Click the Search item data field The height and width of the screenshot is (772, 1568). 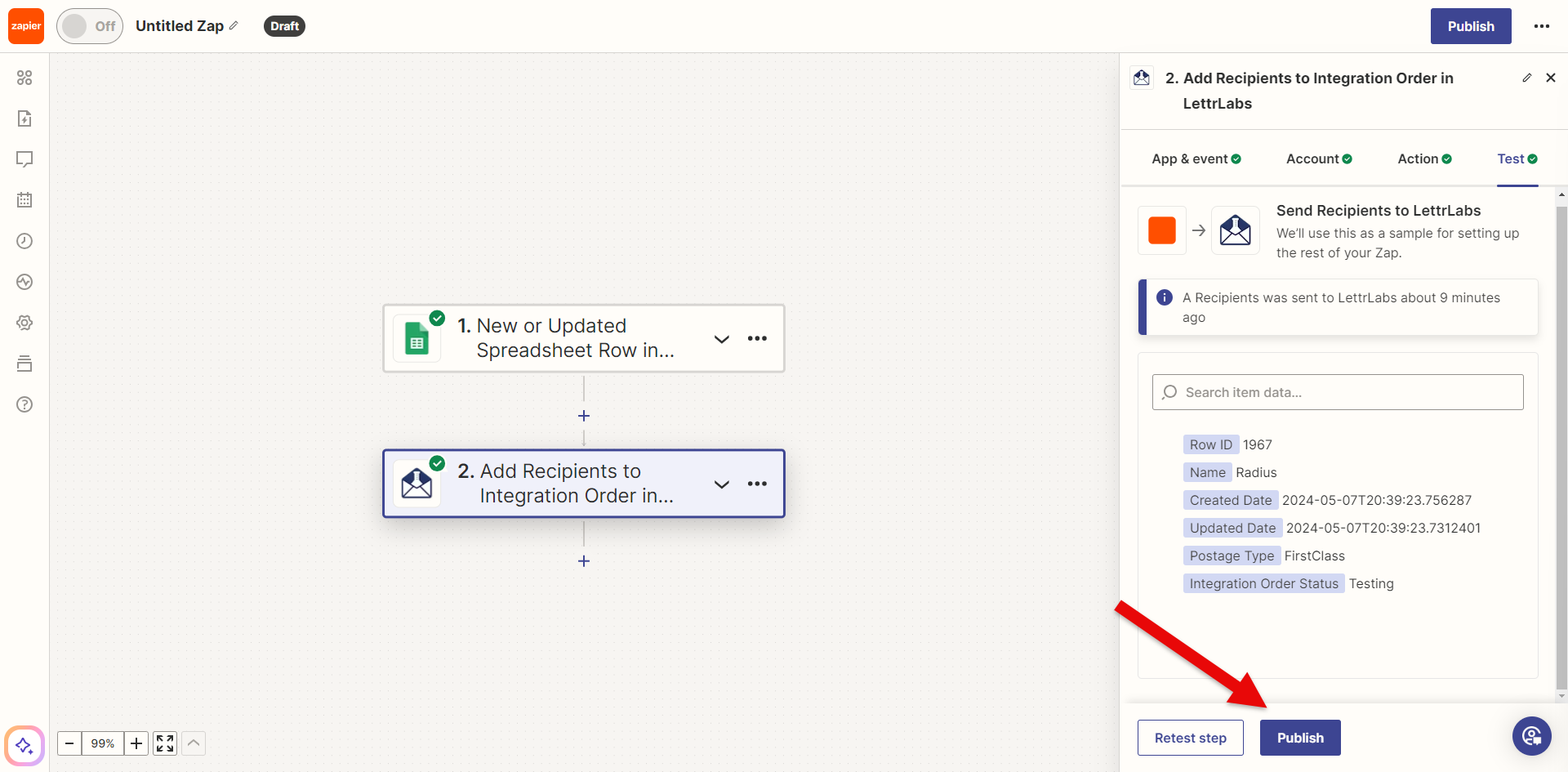[1338, 392]
